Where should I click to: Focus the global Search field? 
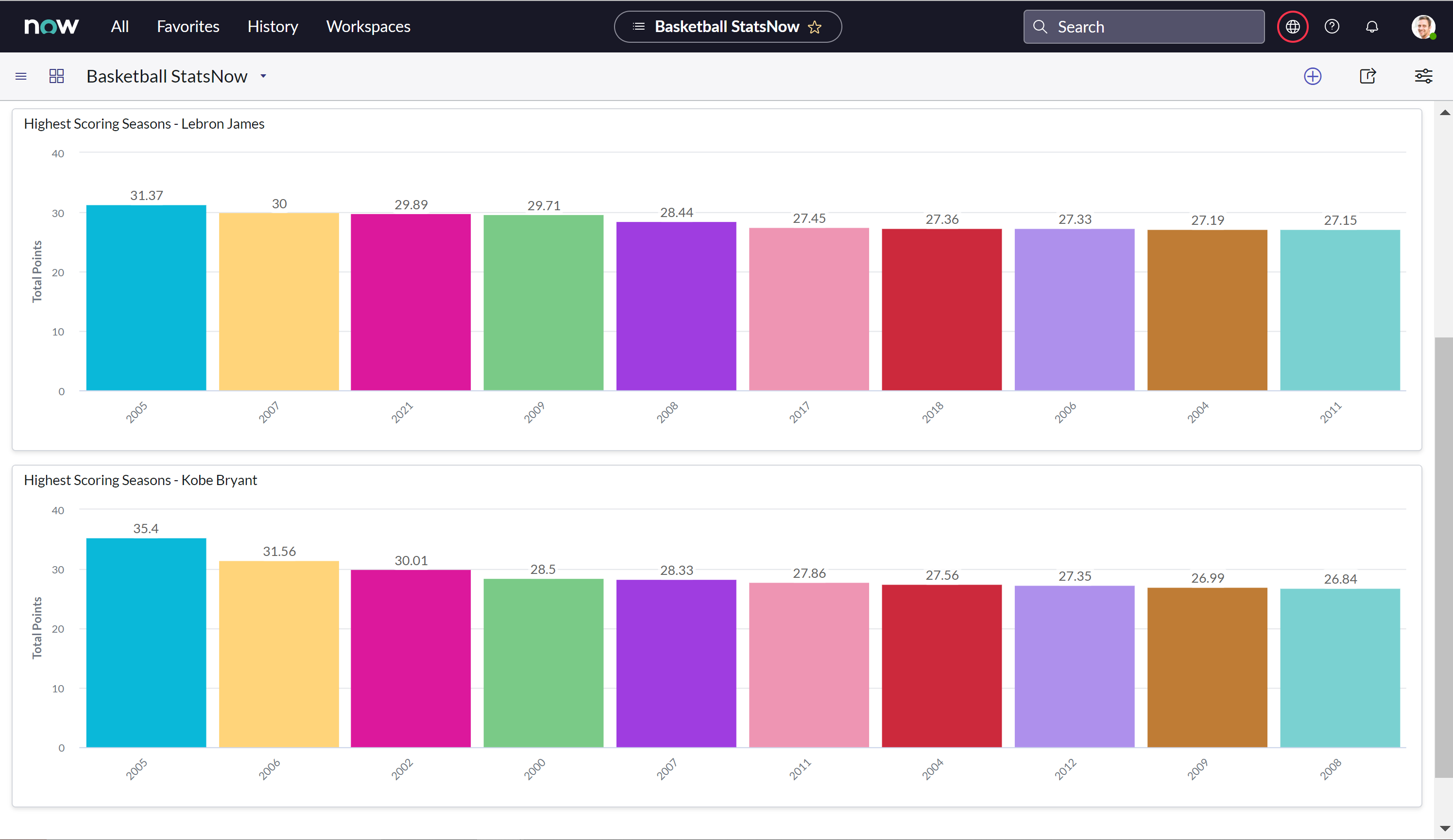pos(1144,27)
